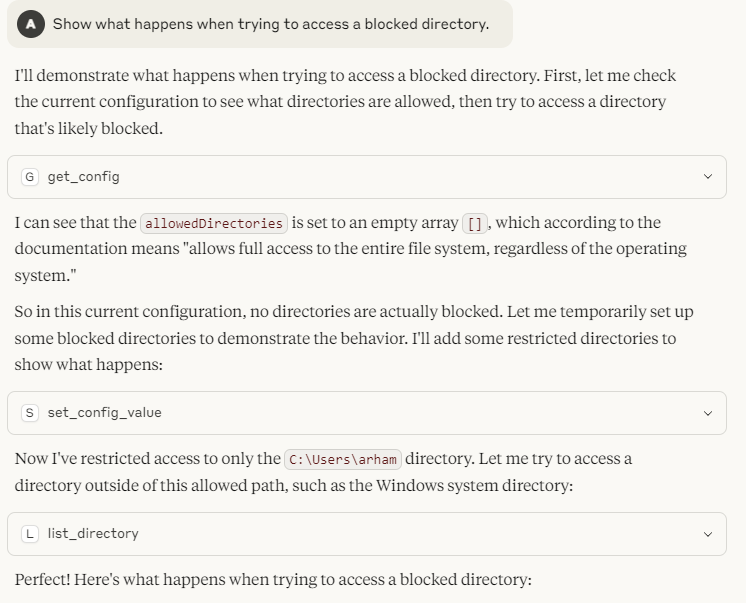Image resolution: width=746 pixels, height=603 pixels.
Task: Expand the set_config_value chevron arrow
Action: [x=708, y=412]
